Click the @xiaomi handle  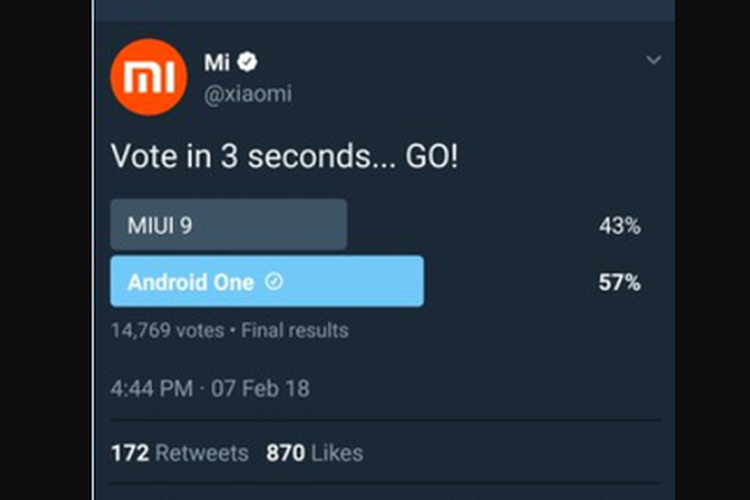(248, 93)
